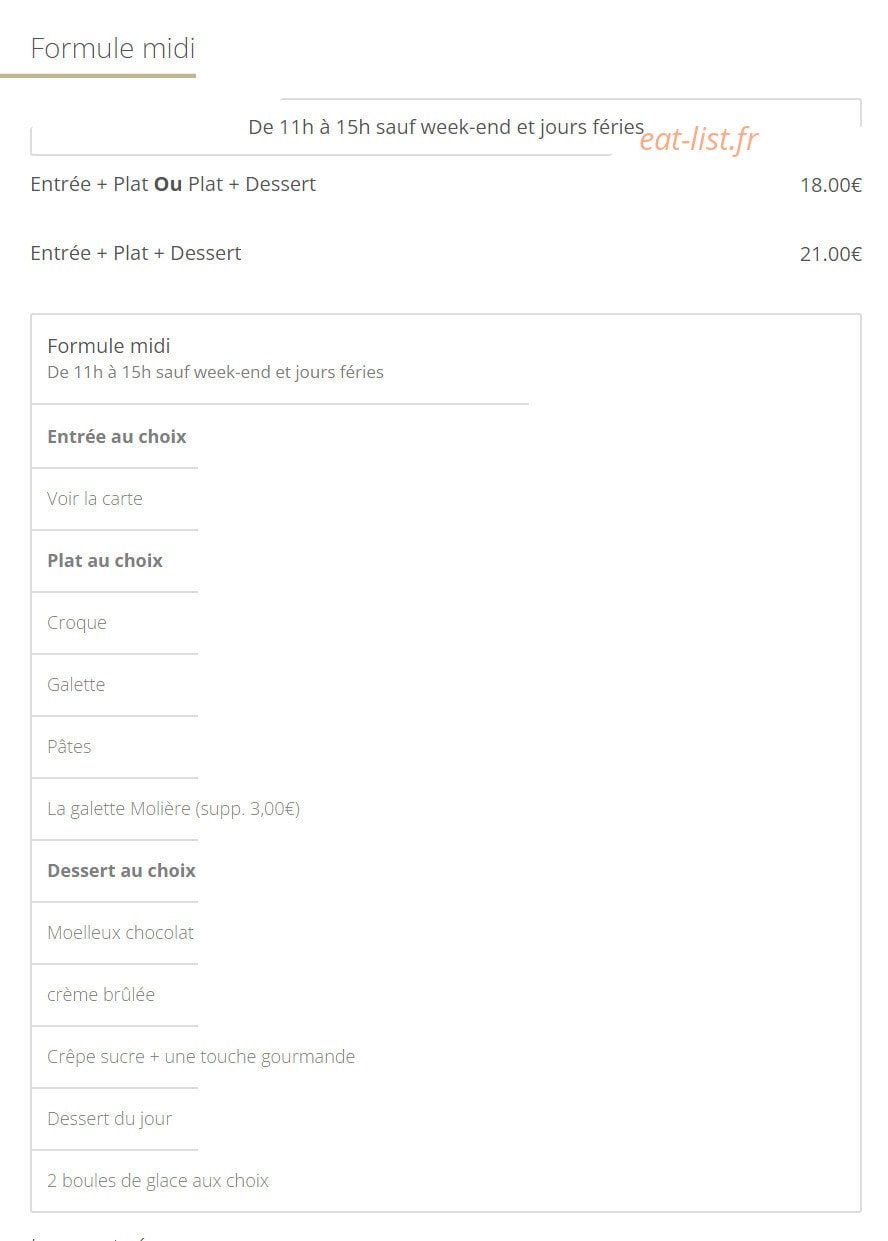
Task: Select La galette Molière with supplement
Action: 174,809
